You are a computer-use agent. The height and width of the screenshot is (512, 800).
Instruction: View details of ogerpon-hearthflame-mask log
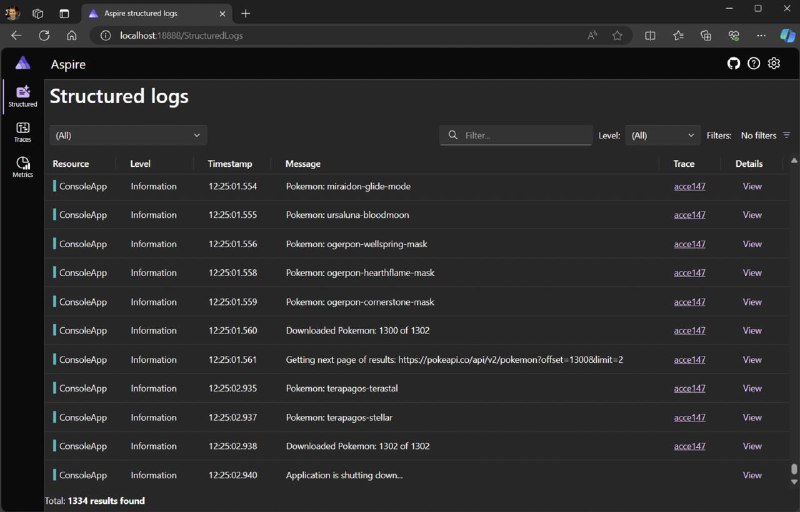click(752, 273)
